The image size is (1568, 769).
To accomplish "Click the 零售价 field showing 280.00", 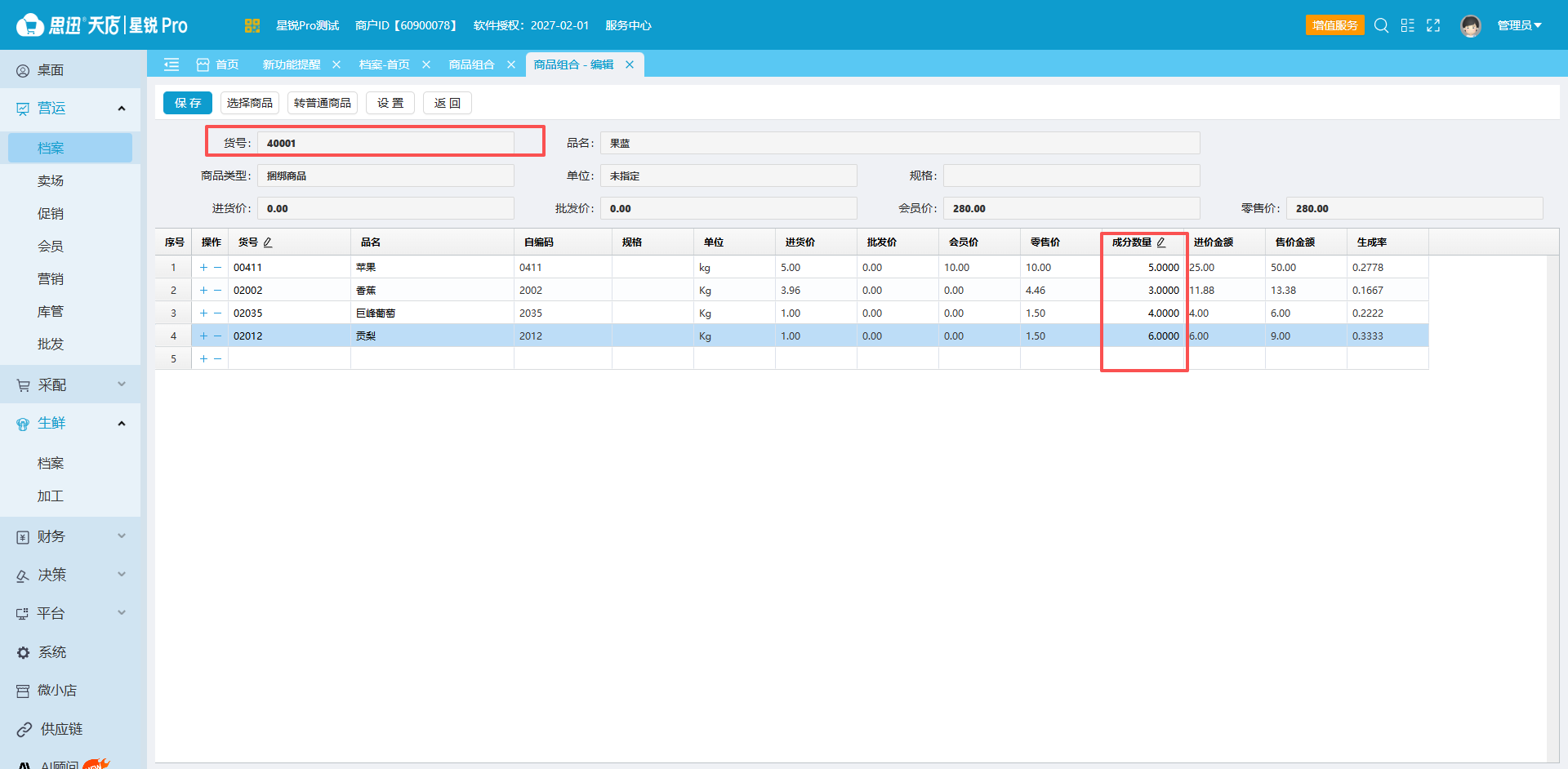I will tap(1414, 208).
